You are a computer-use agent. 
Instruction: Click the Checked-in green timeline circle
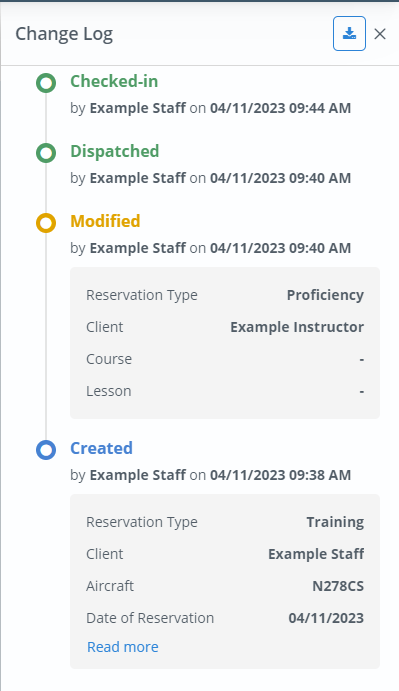click(46, 83)
